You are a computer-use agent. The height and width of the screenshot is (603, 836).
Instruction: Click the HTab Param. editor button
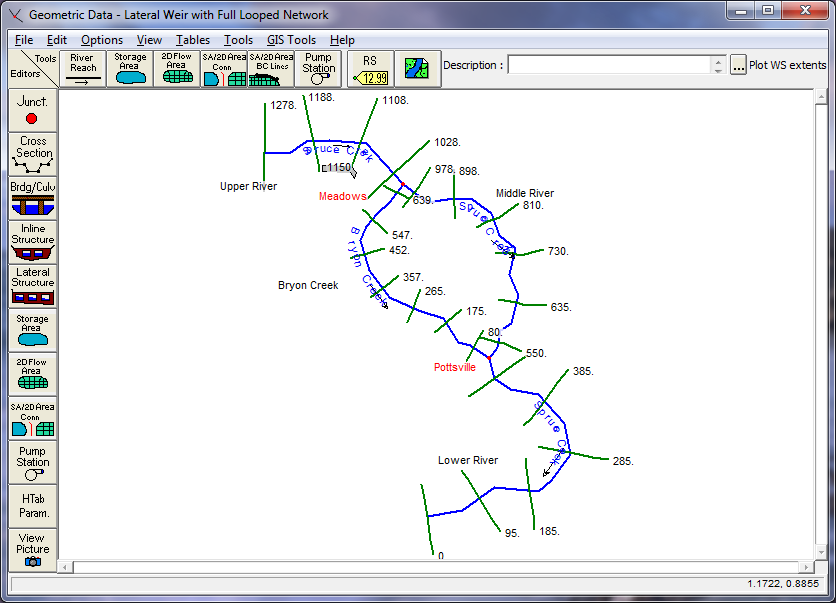(x=32, y=505)
